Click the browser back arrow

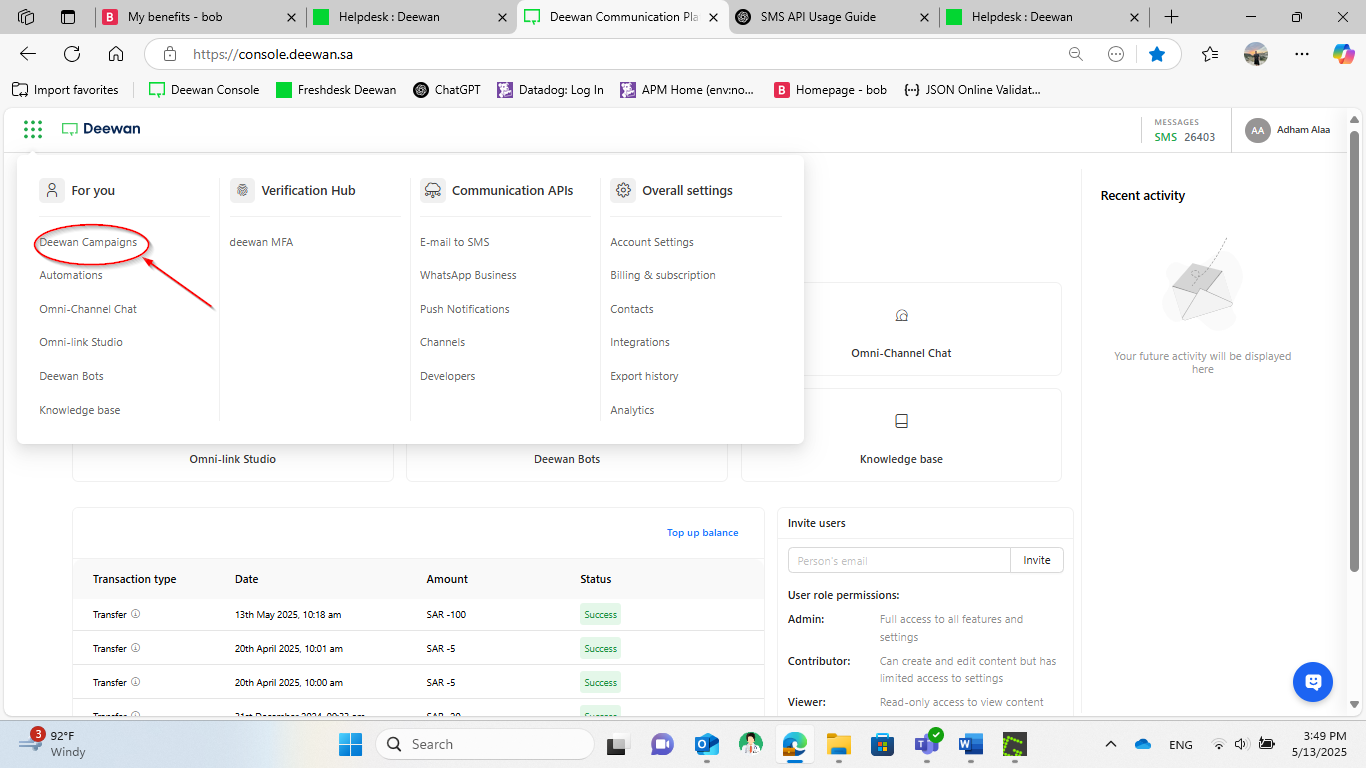(28, 54)
